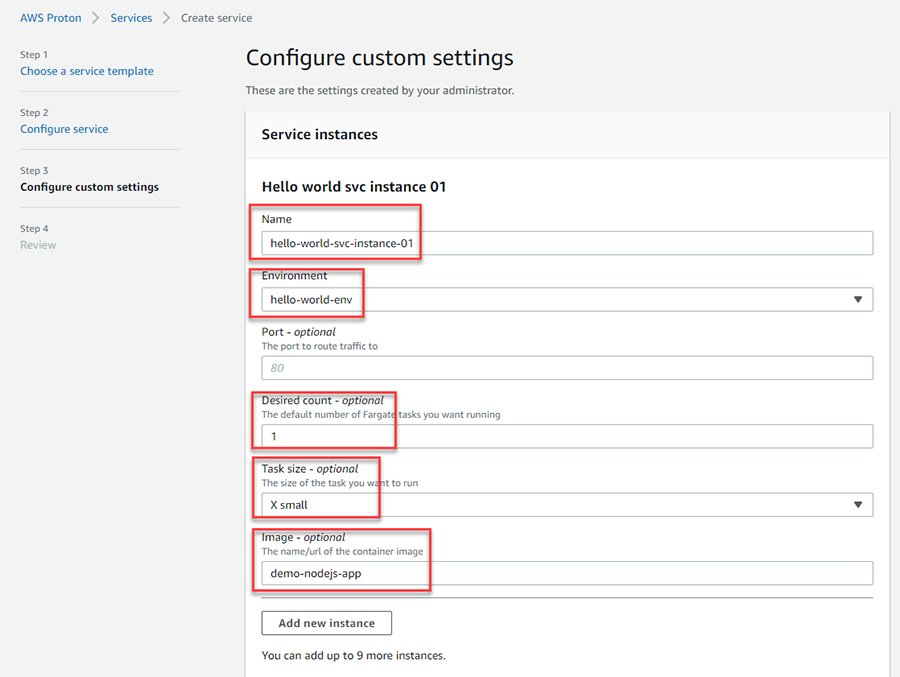Click the Create service breadcrumb item
The height and width of the screenshot is (677, 900).
pos(216,17)
